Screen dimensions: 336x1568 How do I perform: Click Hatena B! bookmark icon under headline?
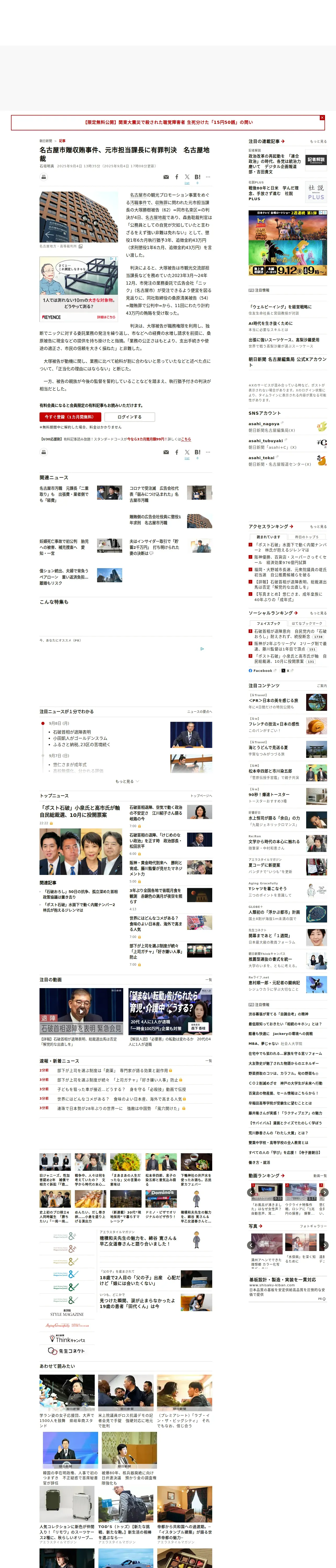pos(198,177)
